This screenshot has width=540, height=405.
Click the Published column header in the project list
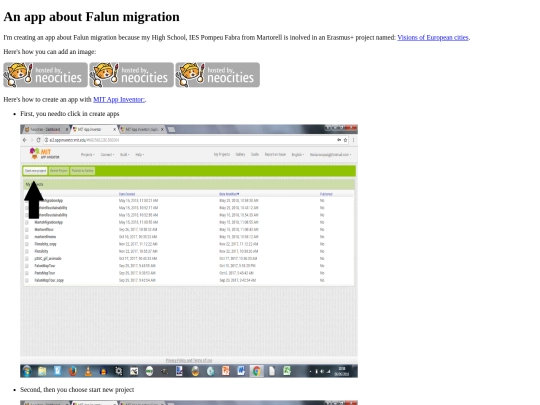(x=326, y=194)
